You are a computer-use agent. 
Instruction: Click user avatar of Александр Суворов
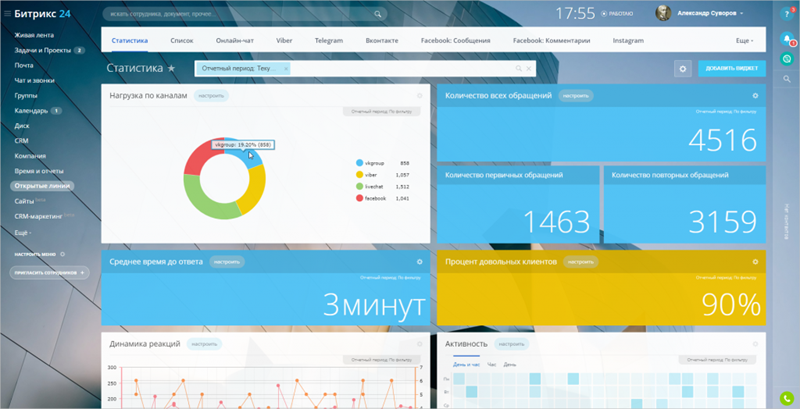pos(663,13)
